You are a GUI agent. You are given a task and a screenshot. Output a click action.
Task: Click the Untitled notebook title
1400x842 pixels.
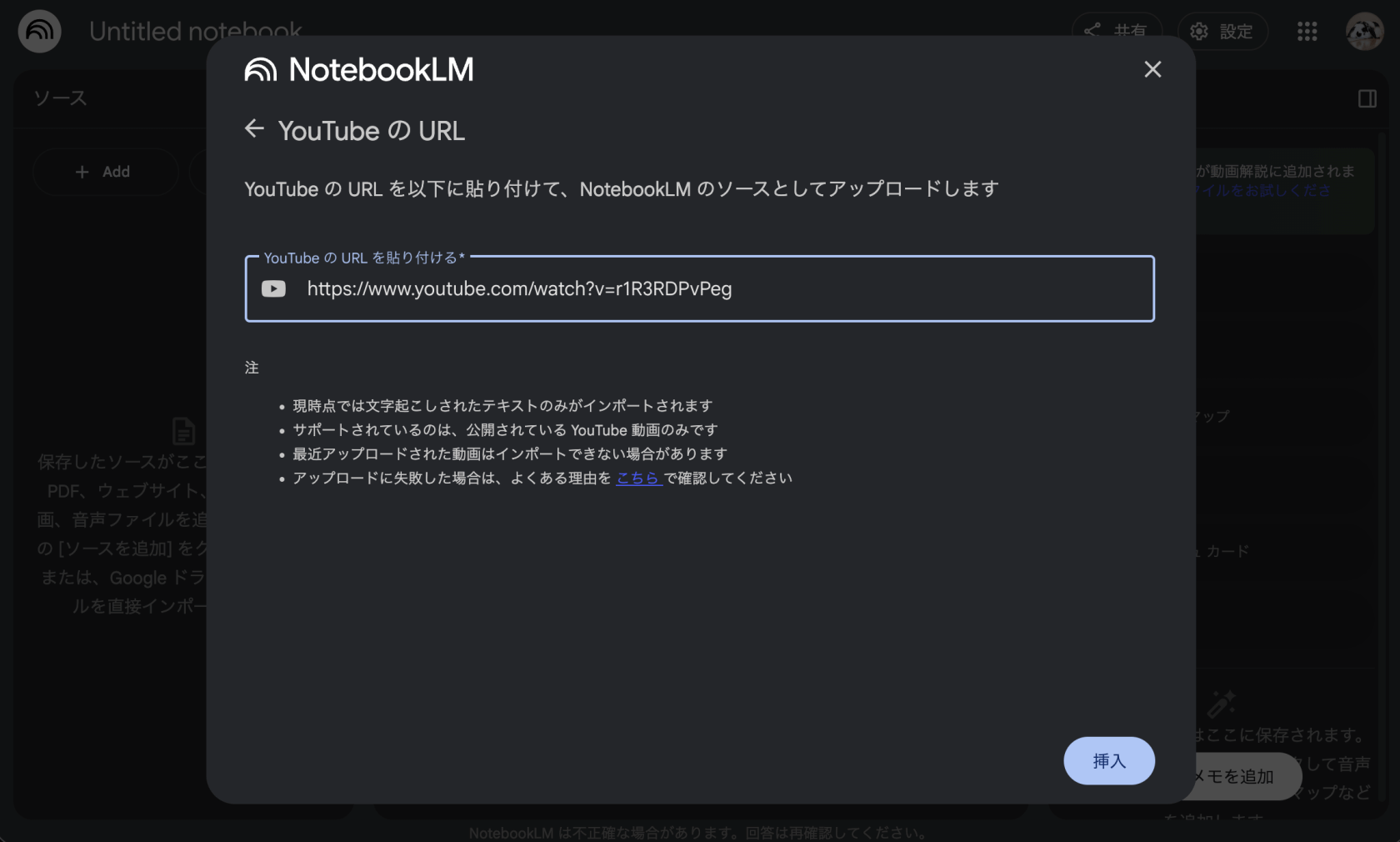click(x=195, y=29)
